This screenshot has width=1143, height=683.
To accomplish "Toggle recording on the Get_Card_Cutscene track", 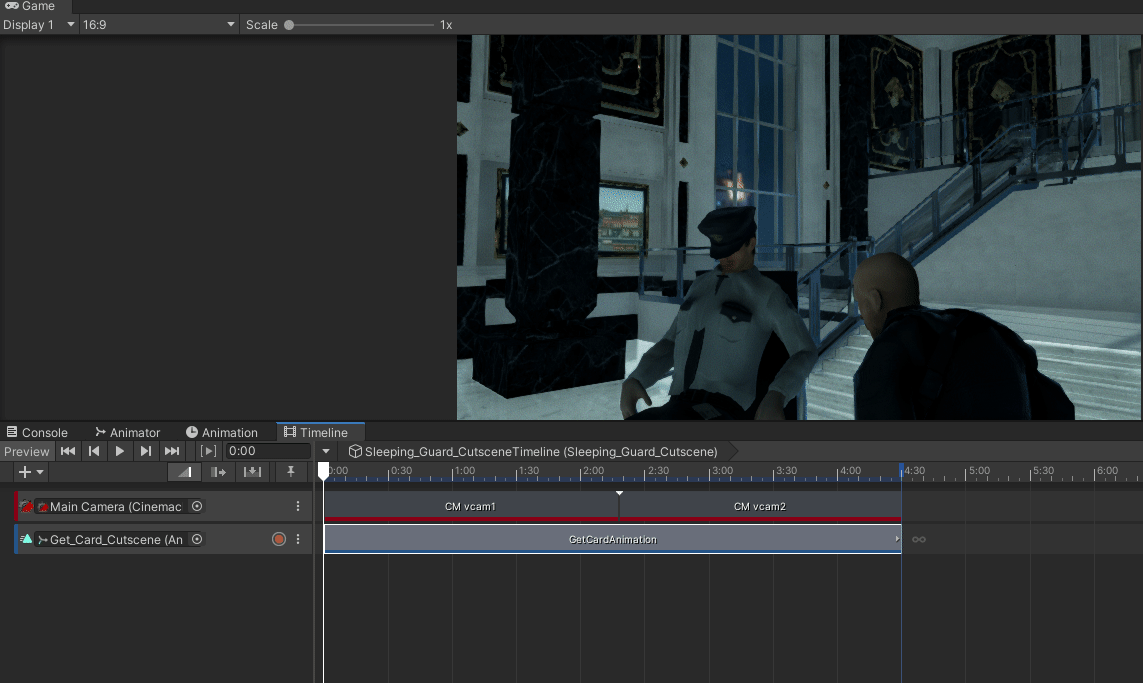I will pos(279,539).
